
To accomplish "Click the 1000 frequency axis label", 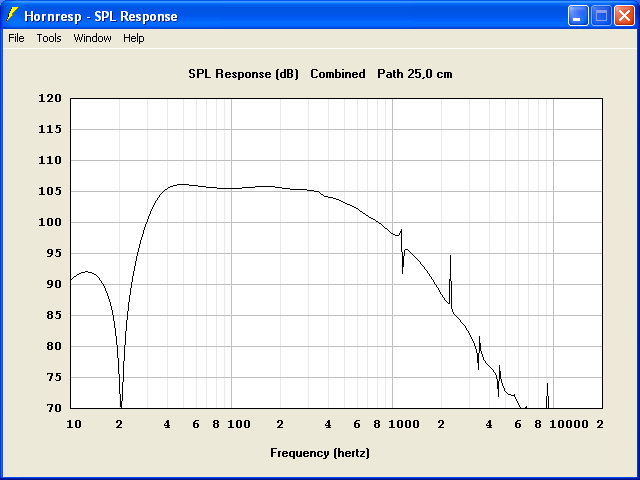I will pyautogui.click(x=403, y=424).
